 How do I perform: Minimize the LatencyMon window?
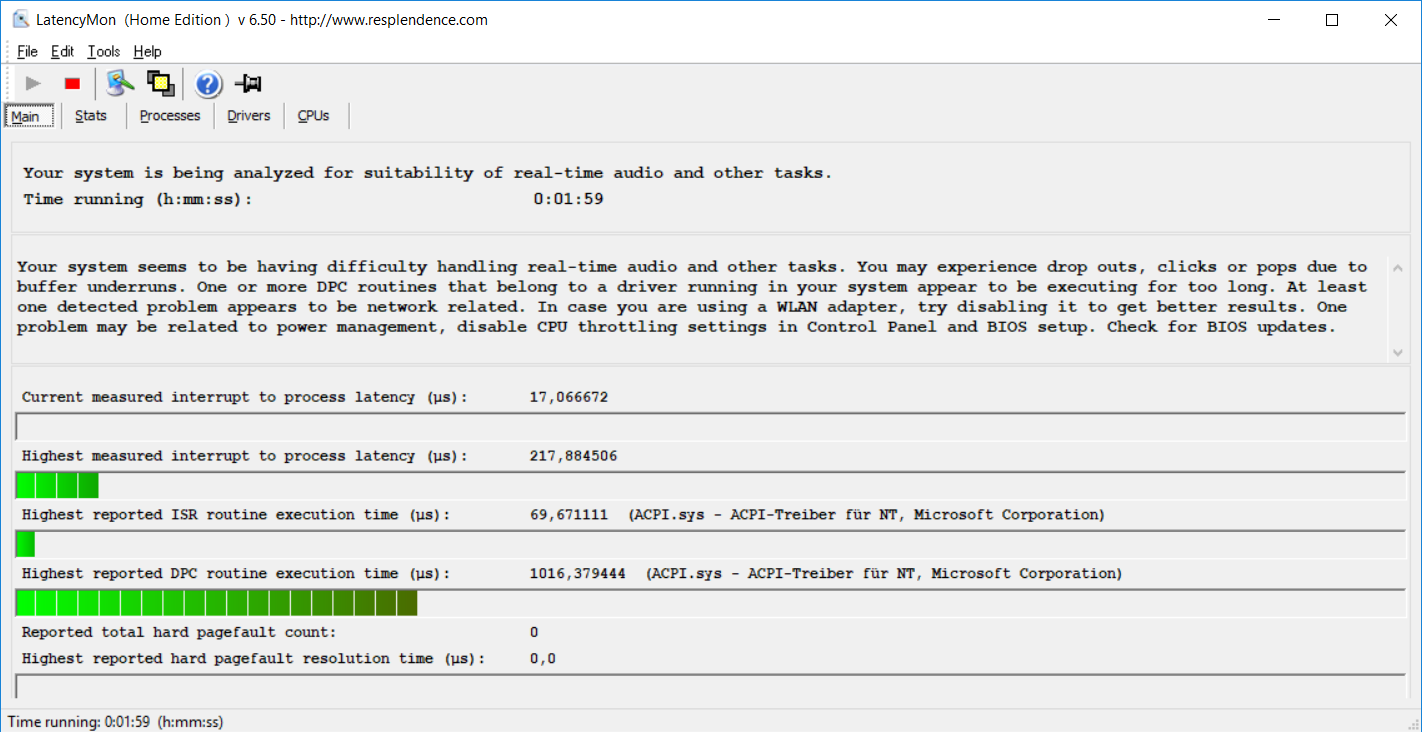(1274, 20)
